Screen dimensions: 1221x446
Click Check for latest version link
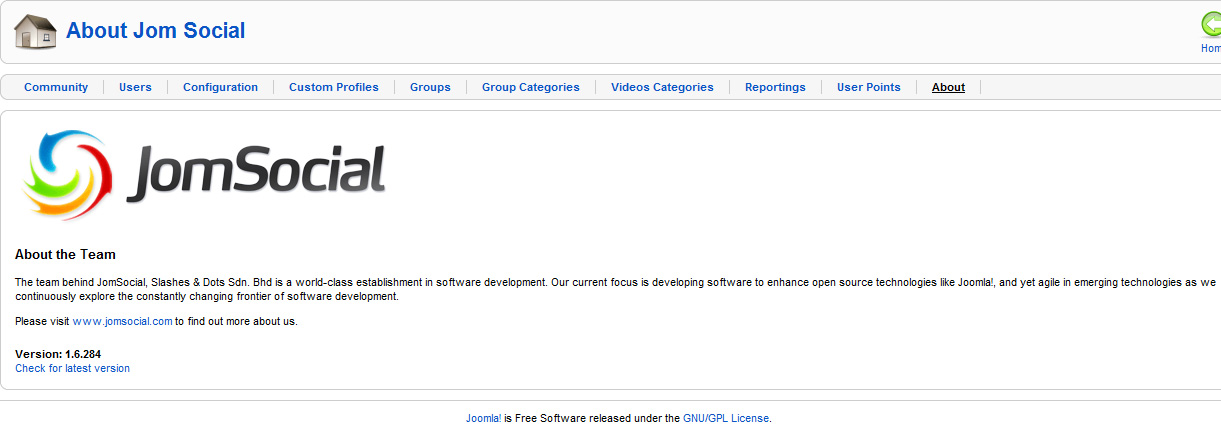72,368
